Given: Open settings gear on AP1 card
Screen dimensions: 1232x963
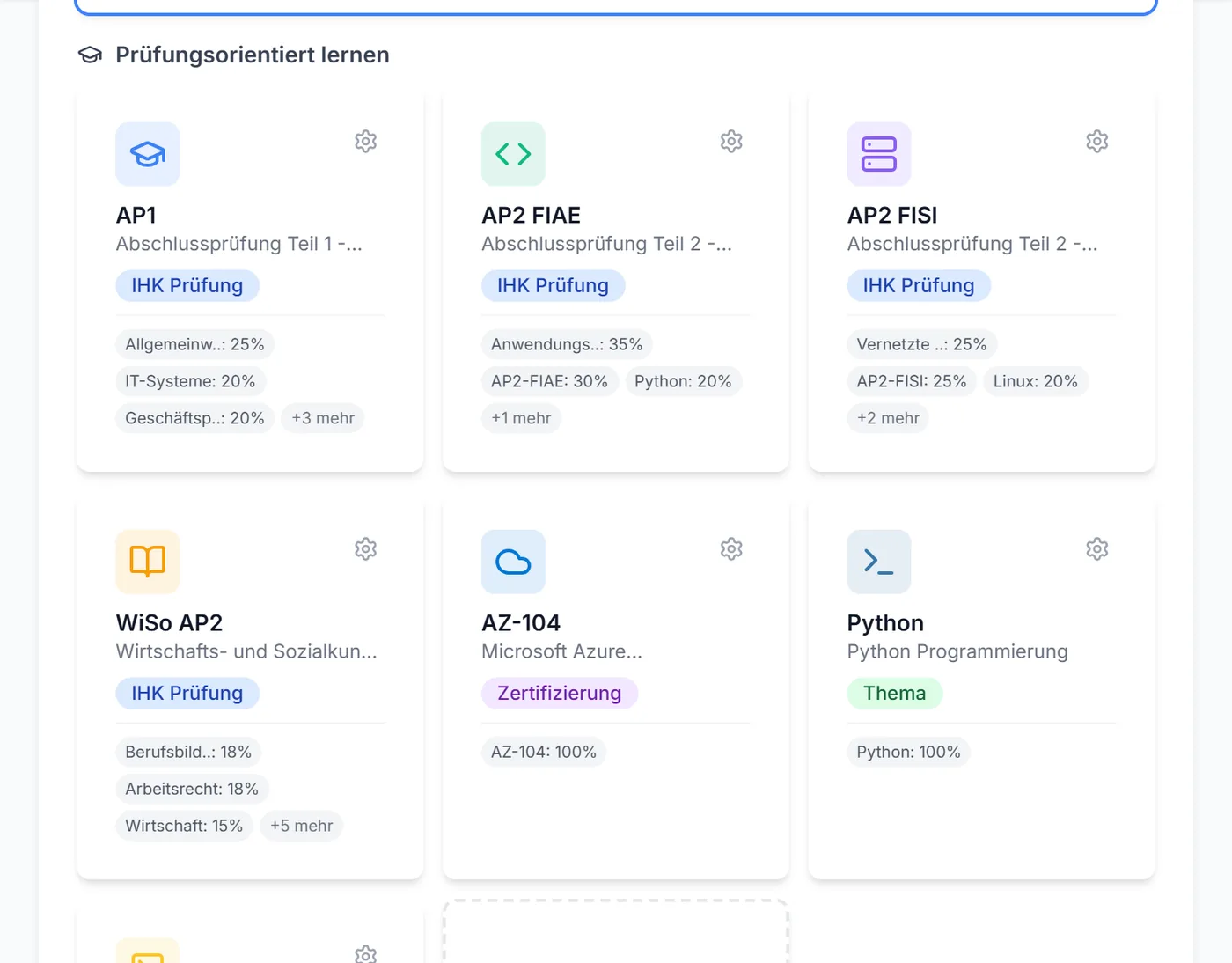Looking at the screenshot, I should [365, 141].
